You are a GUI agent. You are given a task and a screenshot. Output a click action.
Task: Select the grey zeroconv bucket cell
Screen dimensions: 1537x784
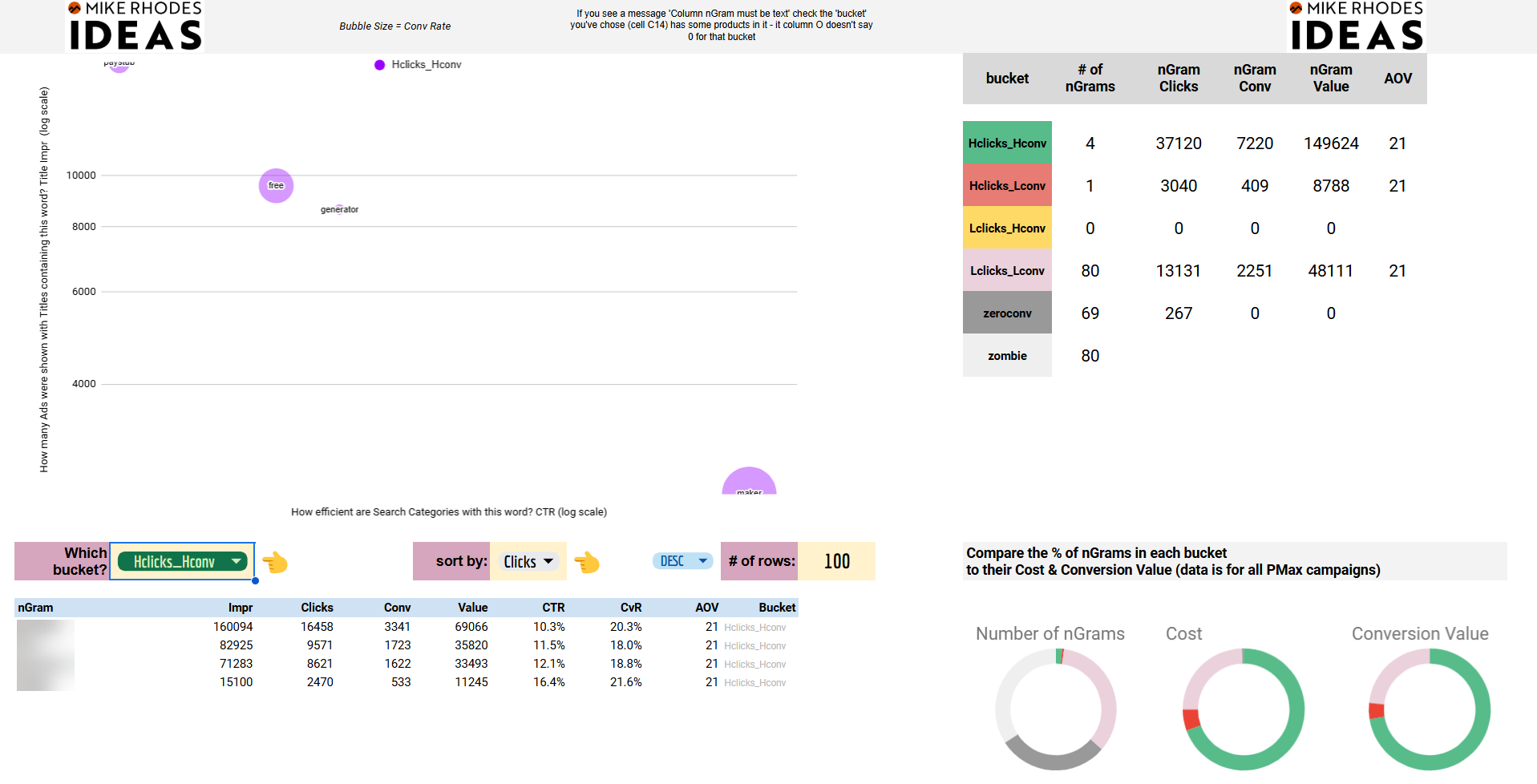coord(1007,313)
